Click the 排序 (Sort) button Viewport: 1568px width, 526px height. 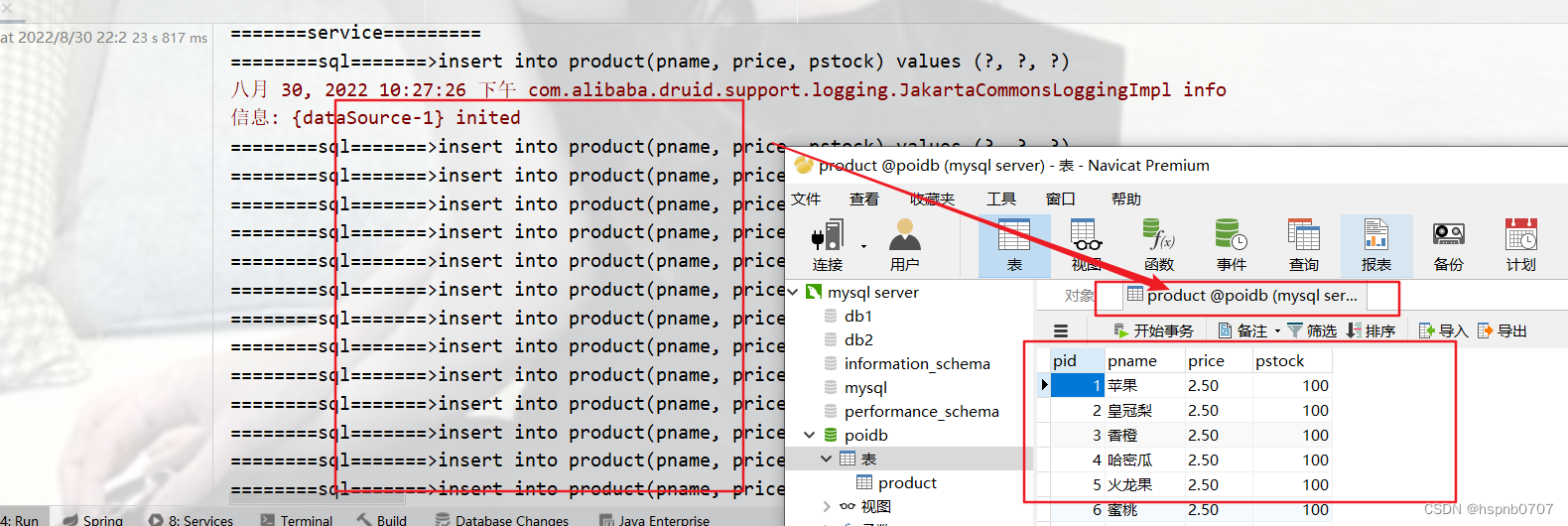click(1371, 330)
